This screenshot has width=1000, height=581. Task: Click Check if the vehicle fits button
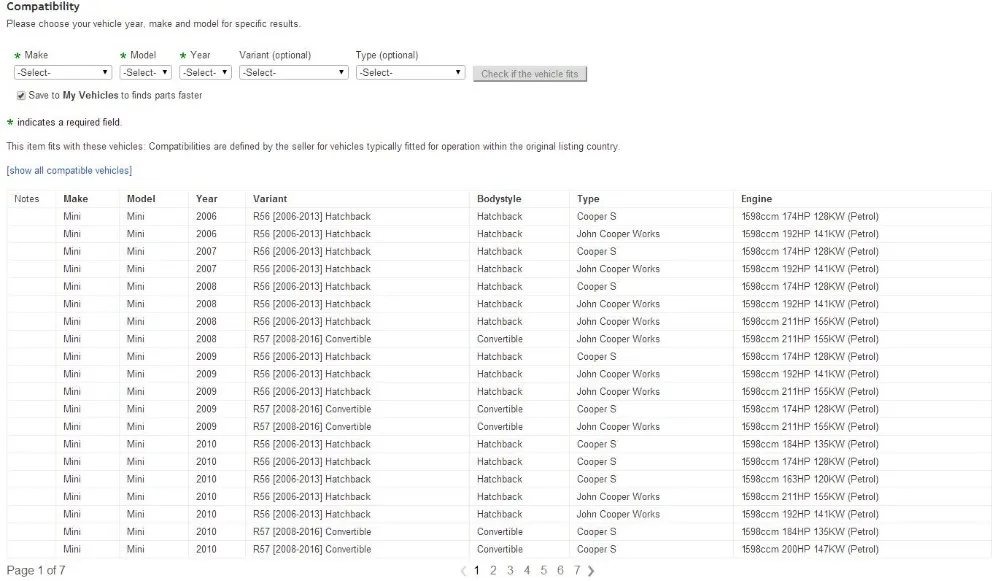point(529,74)
